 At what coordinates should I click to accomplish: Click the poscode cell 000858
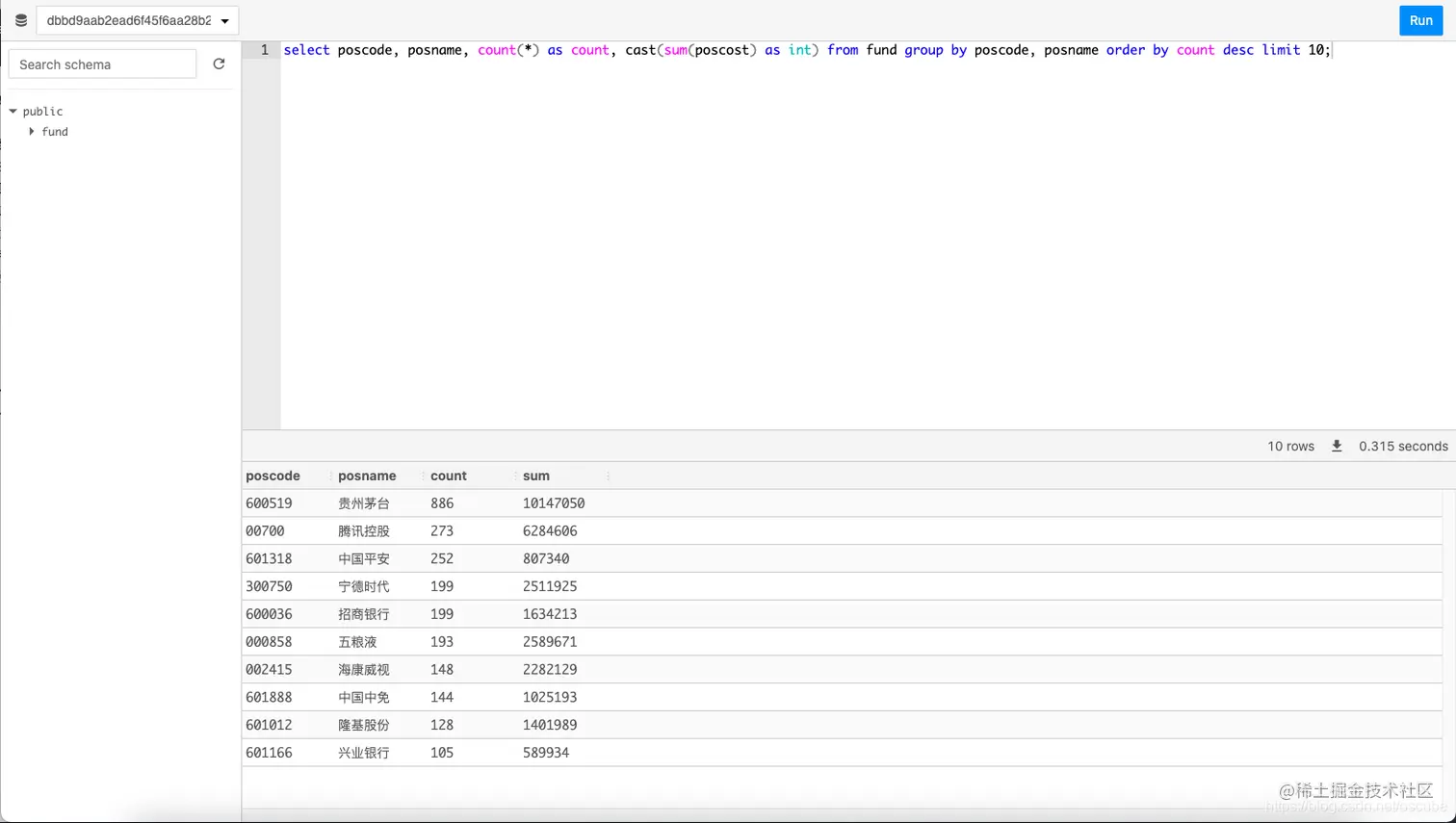(x=269, y=642)
